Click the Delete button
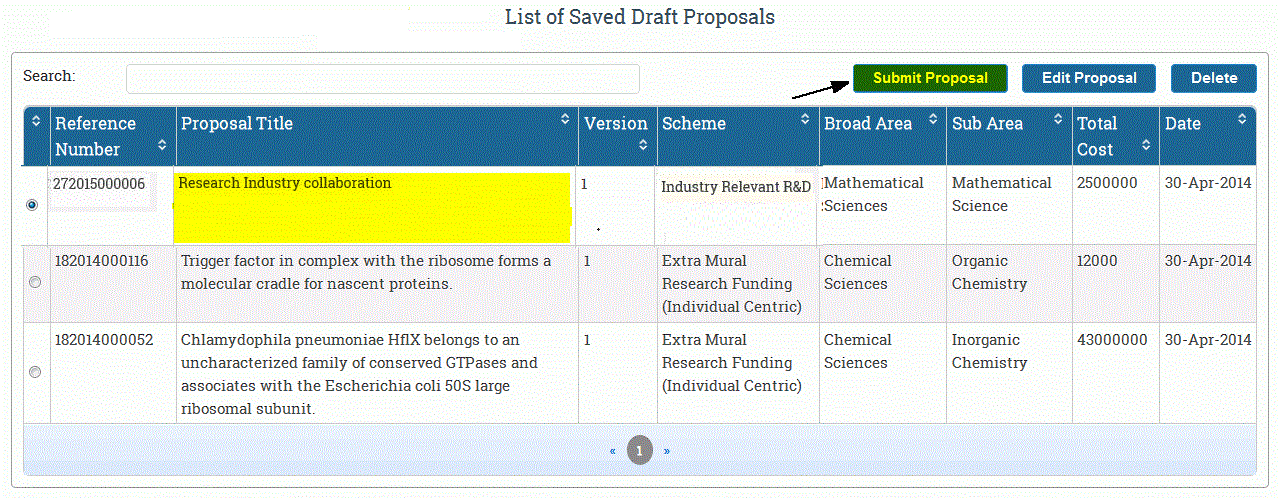The width and height of the screenshot is (1280, 498). pyautogui.click(x=1214, y=78)
